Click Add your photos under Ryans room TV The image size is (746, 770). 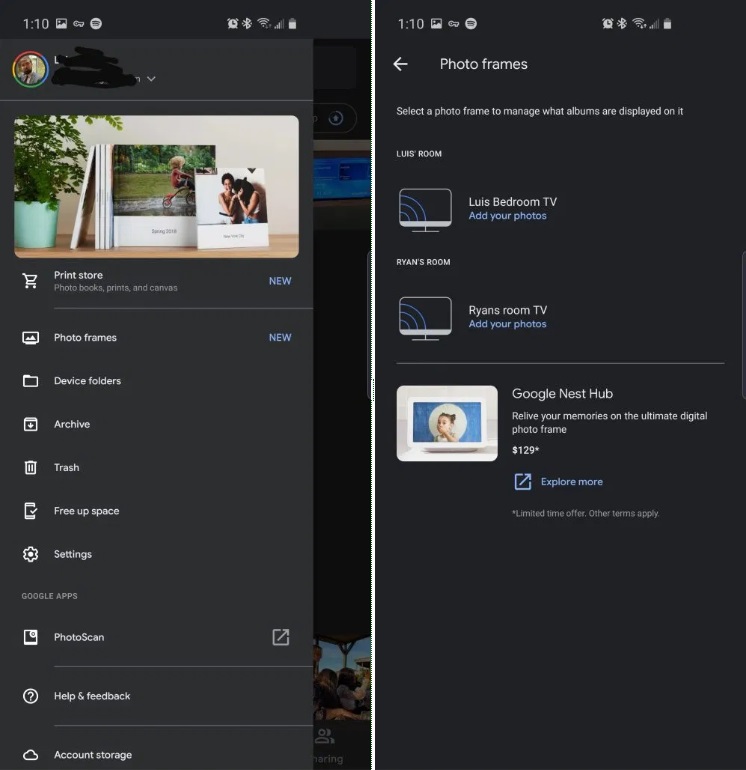tap(507, 324)
